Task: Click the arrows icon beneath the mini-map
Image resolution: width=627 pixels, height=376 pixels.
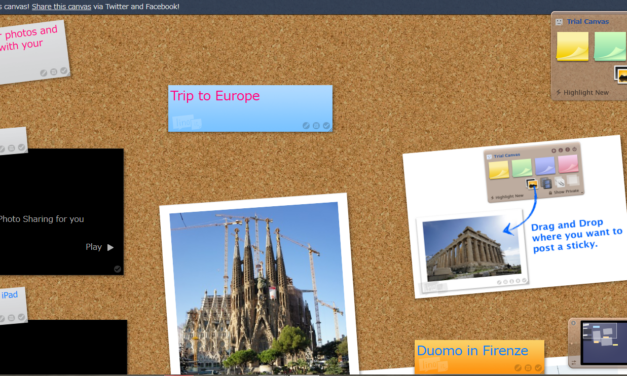Action: tap(573, 362)
